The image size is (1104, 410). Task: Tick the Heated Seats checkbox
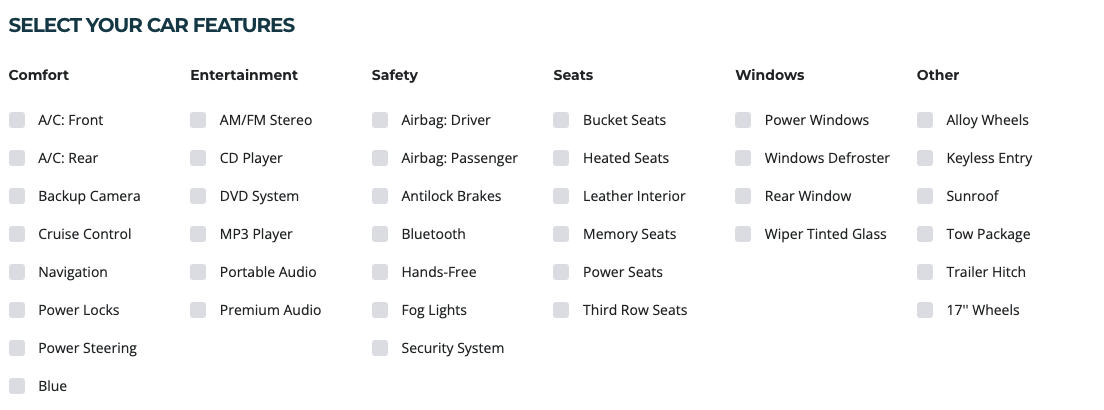coord(561,158)
